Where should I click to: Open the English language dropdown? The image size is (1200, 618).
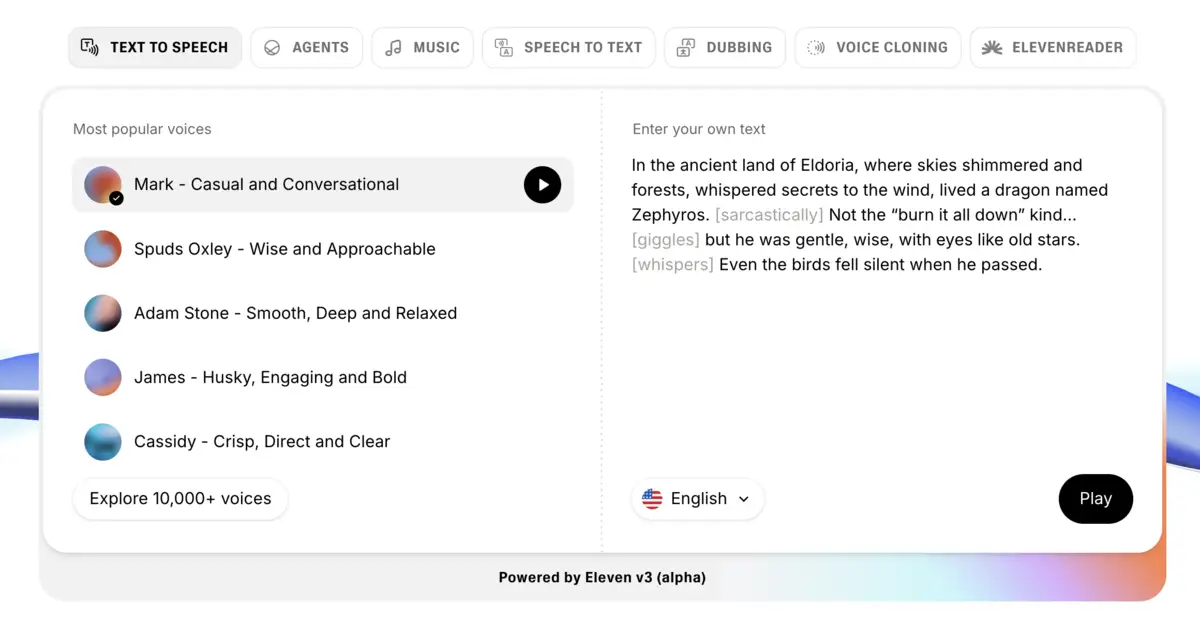point(697,499)
